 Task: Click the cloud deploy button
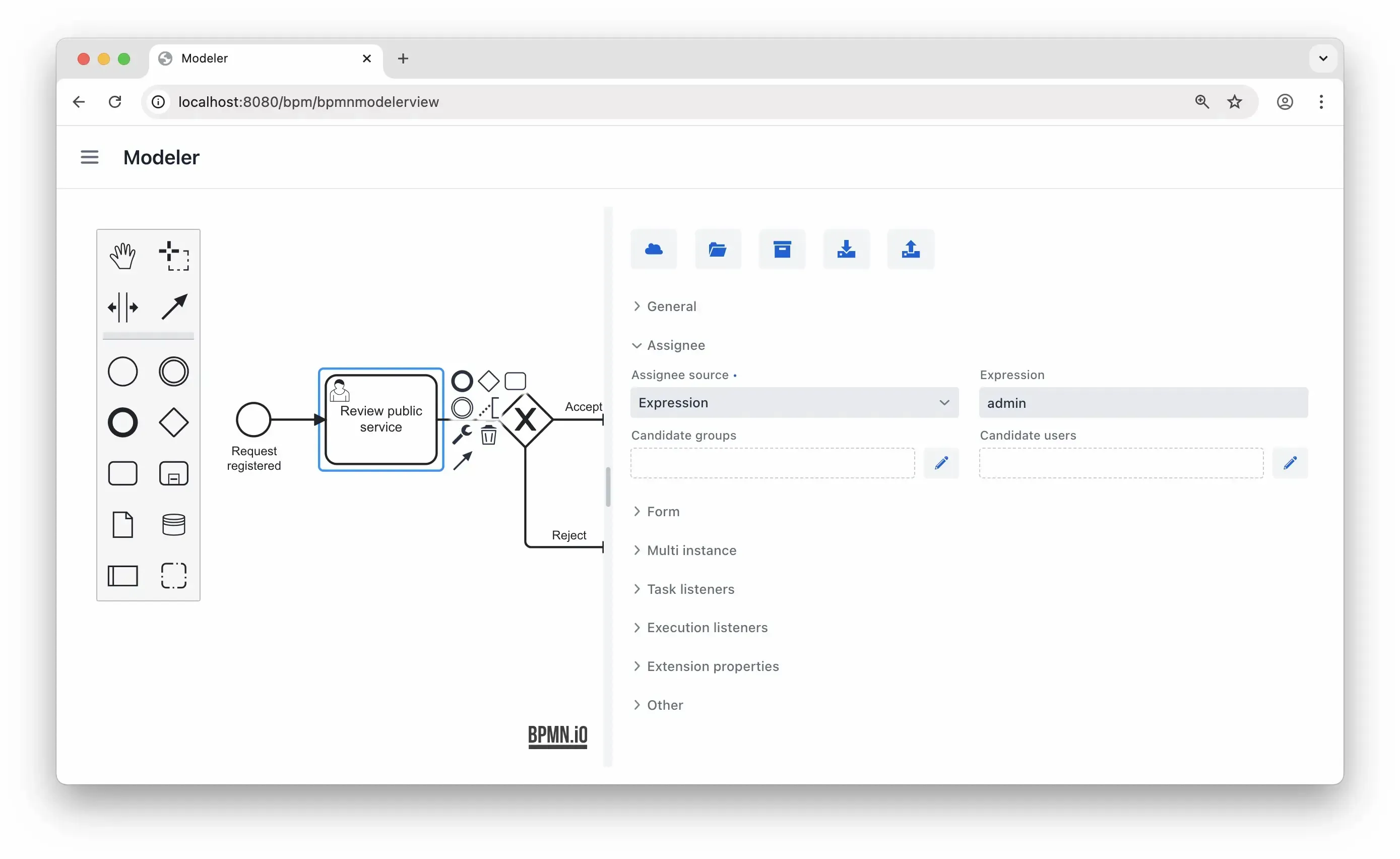point(654,249)
